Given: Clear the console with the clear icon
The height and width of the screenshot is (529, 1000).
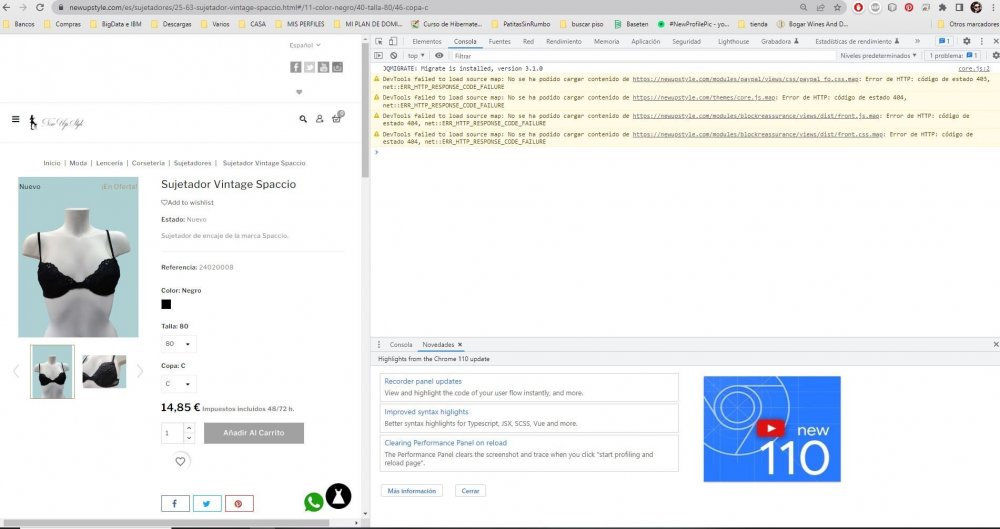Looking at the screenshot, I should click(x=393, y=56).
